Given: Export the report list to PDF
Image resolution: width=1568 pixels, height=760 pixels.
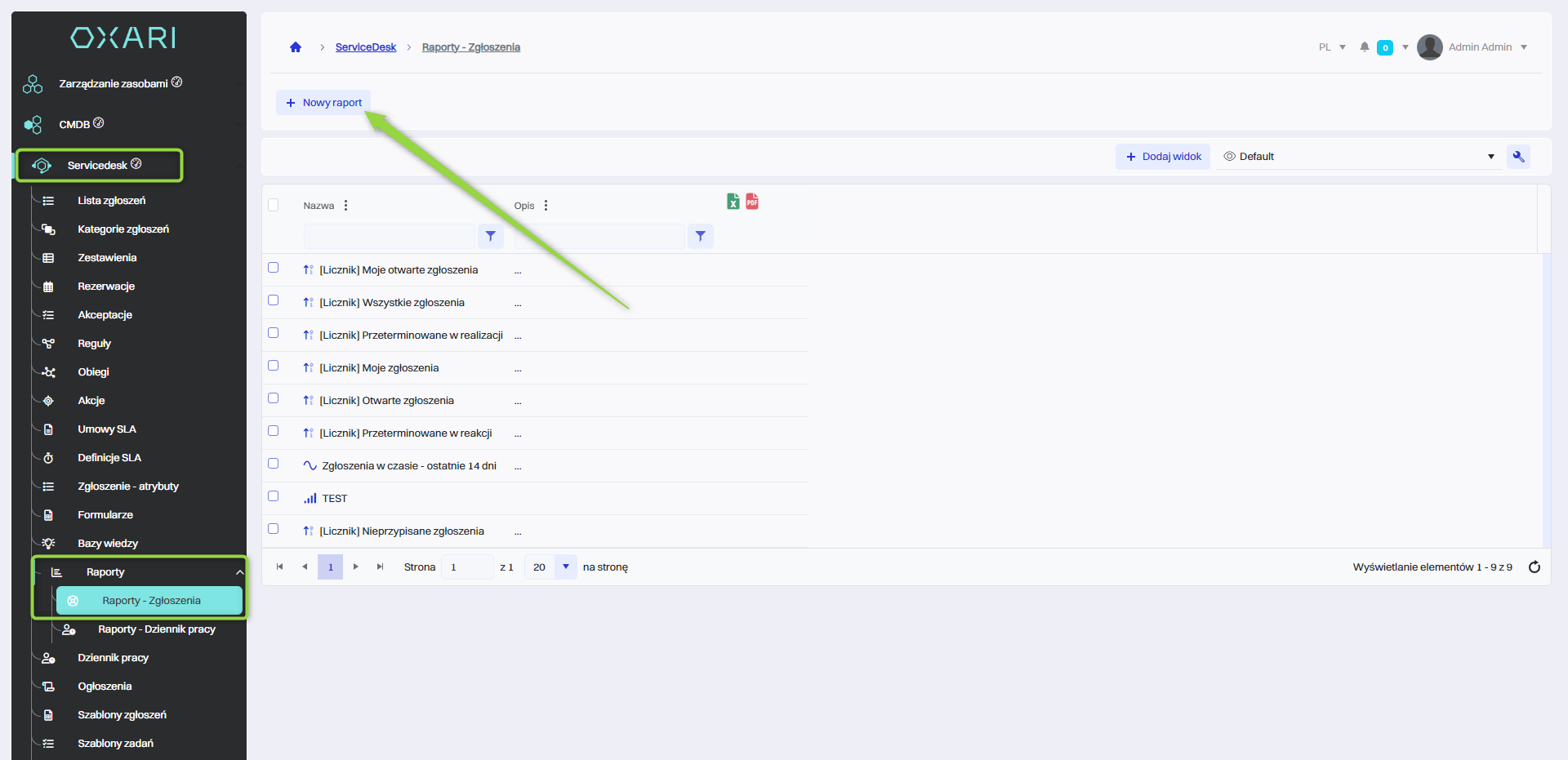Looking at the screenshot, I should pyautogui.click(x=752, y=202).
